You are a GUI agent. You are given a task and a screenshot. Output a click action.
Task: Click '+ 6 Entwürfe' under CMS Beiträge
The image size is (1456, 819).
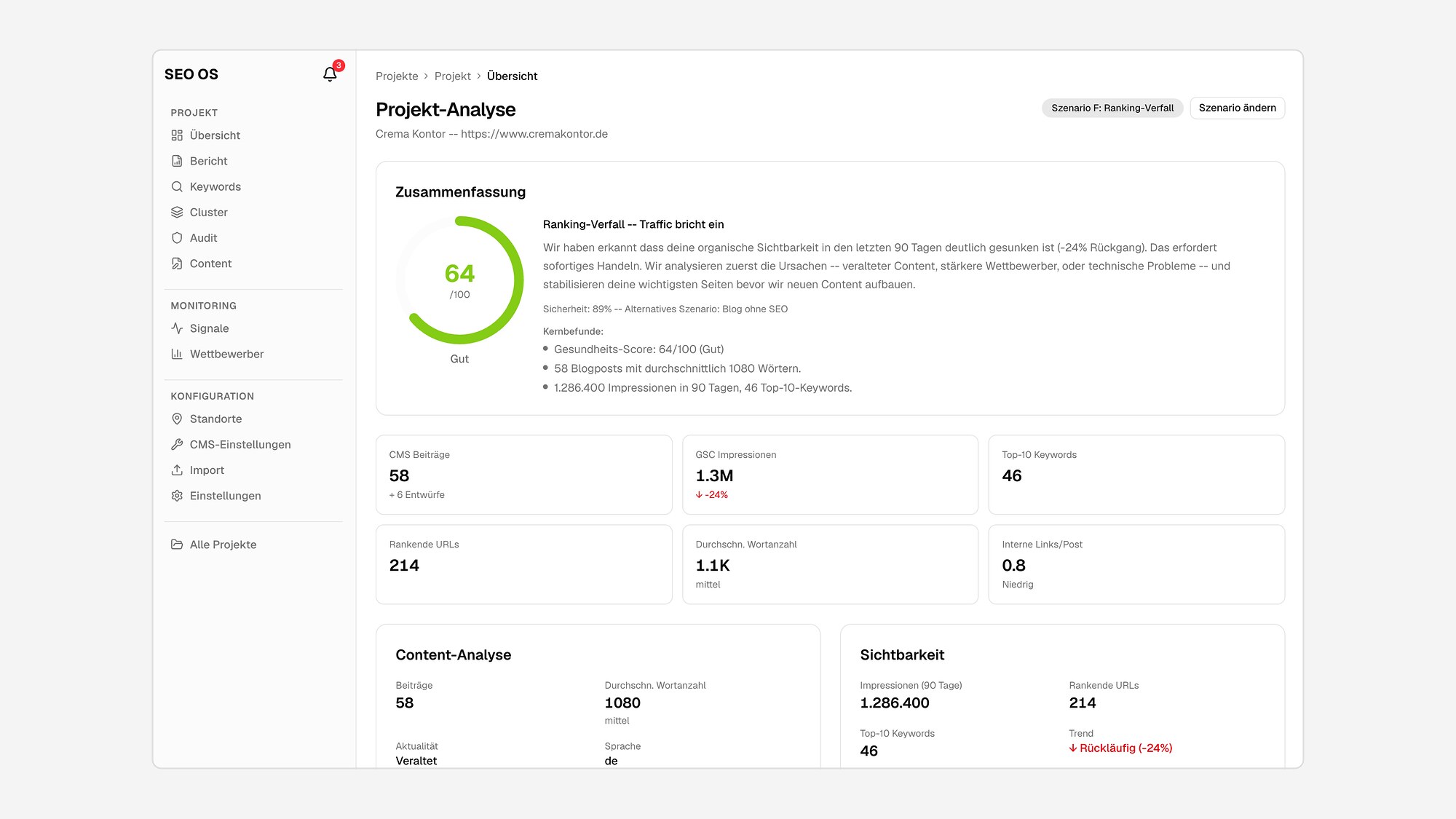click(x=416, y=494)
